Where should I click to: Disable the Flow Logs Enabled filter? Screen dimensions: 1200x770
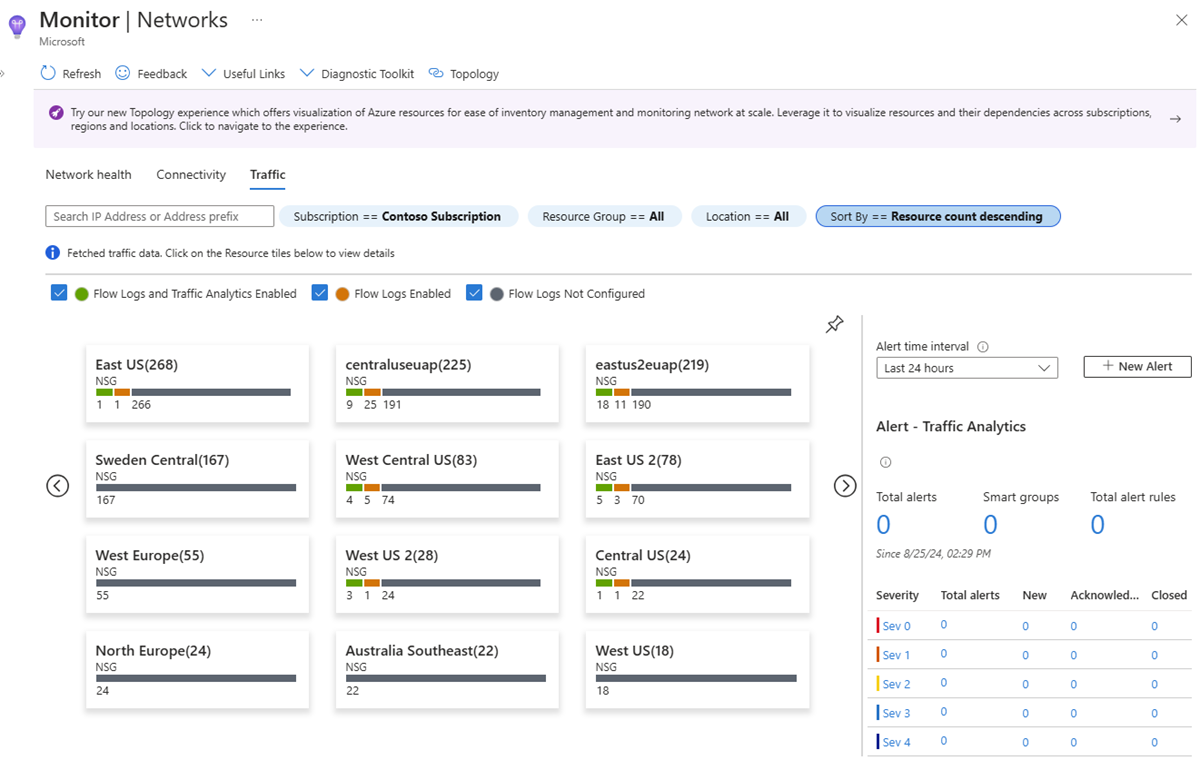[320, 293]
